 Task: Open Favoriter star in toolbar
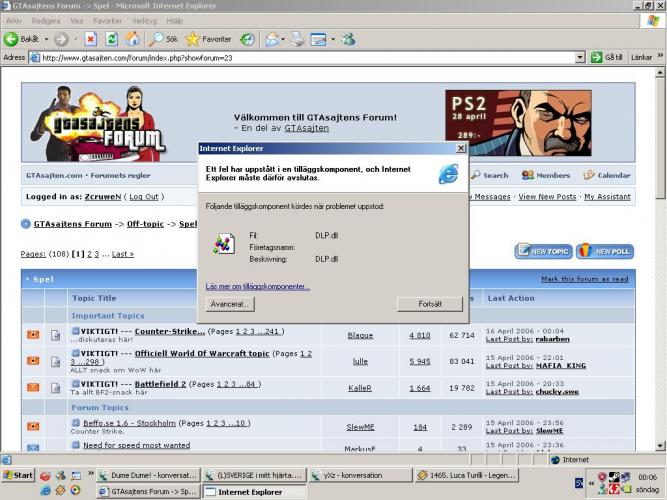[x=208, y=39]
